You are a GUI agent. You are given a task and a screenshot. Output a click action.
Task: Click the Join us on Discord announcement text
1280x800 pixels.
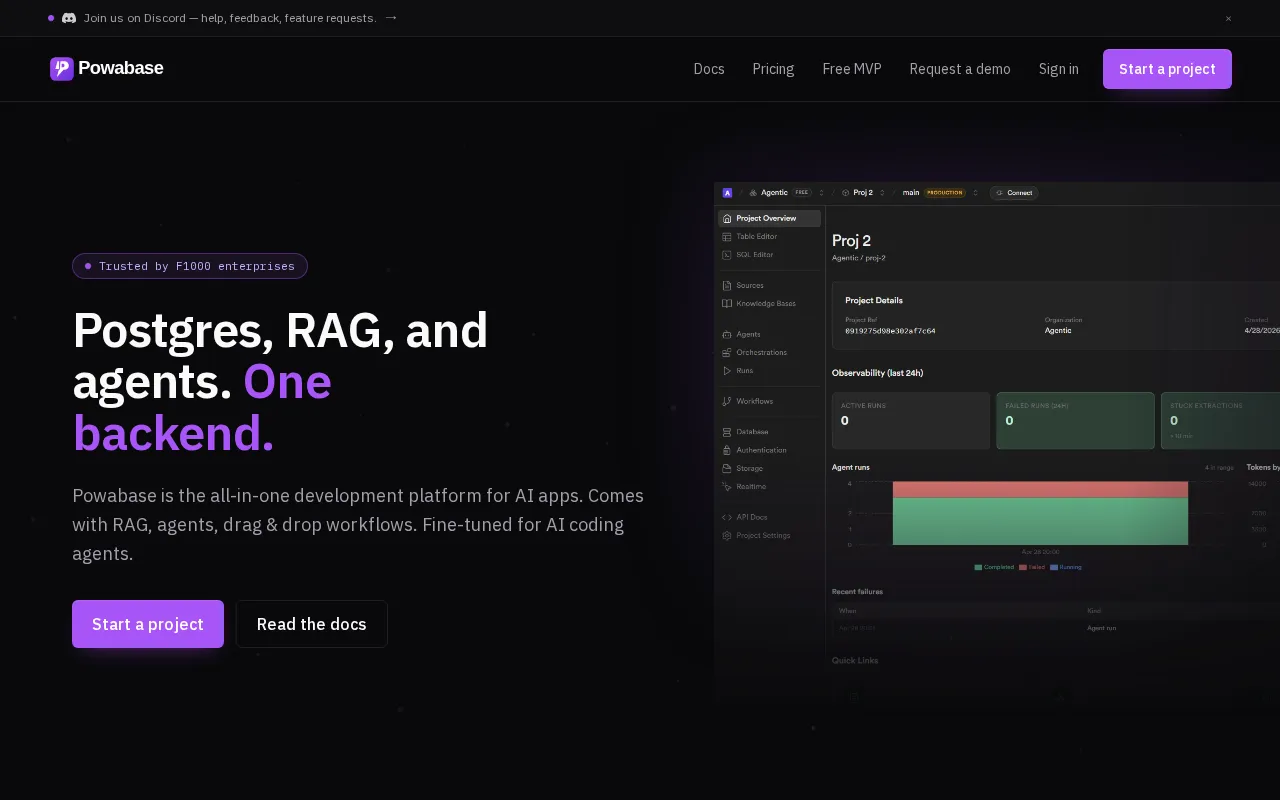tap(230, 18)
